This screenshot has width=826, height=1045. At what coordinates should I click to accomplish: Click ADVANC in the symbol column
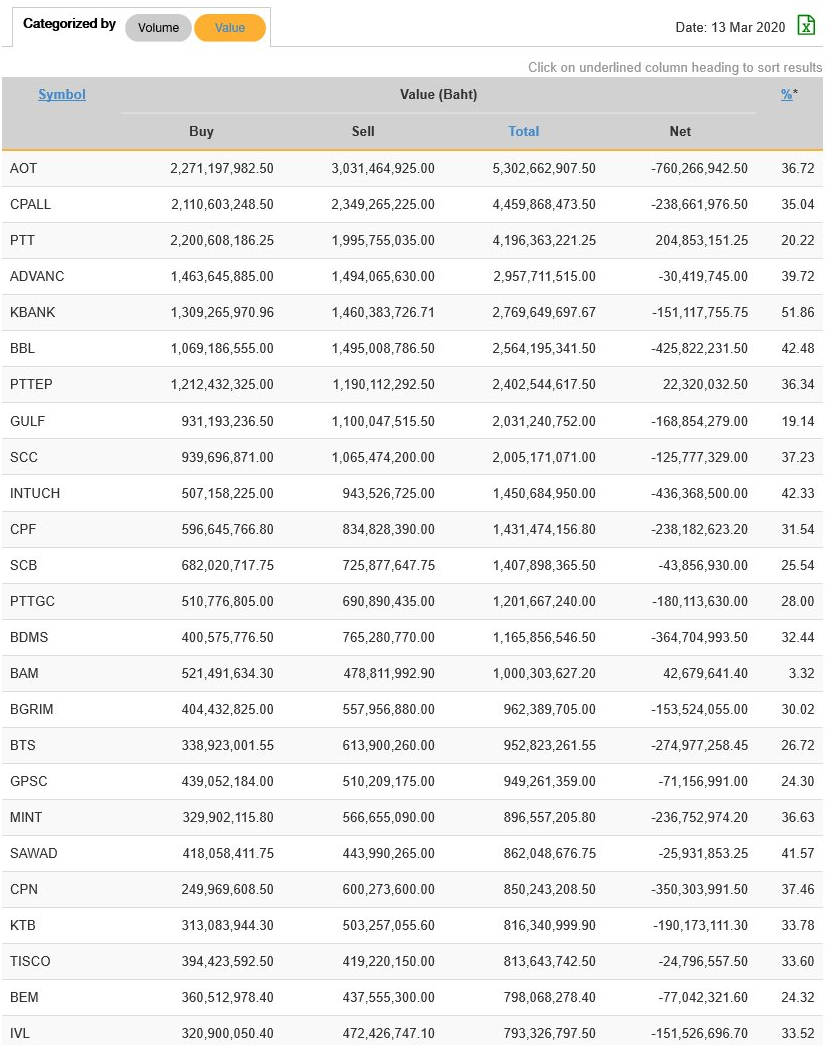coord(36,276)
